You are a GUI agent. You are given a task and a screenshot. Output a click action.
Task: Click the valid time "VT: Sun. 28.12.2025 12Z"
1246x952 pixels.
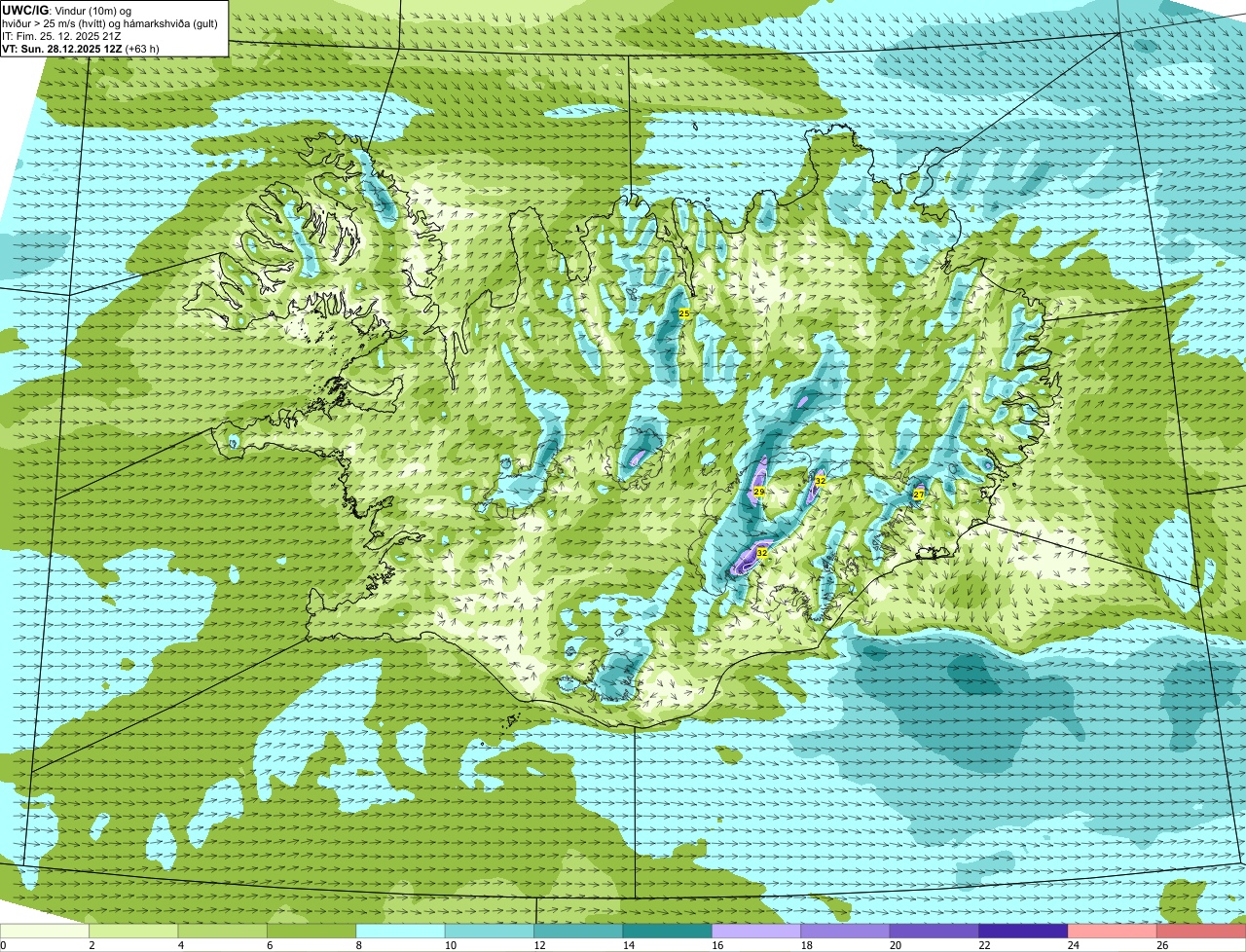click(x=63, y=48)
